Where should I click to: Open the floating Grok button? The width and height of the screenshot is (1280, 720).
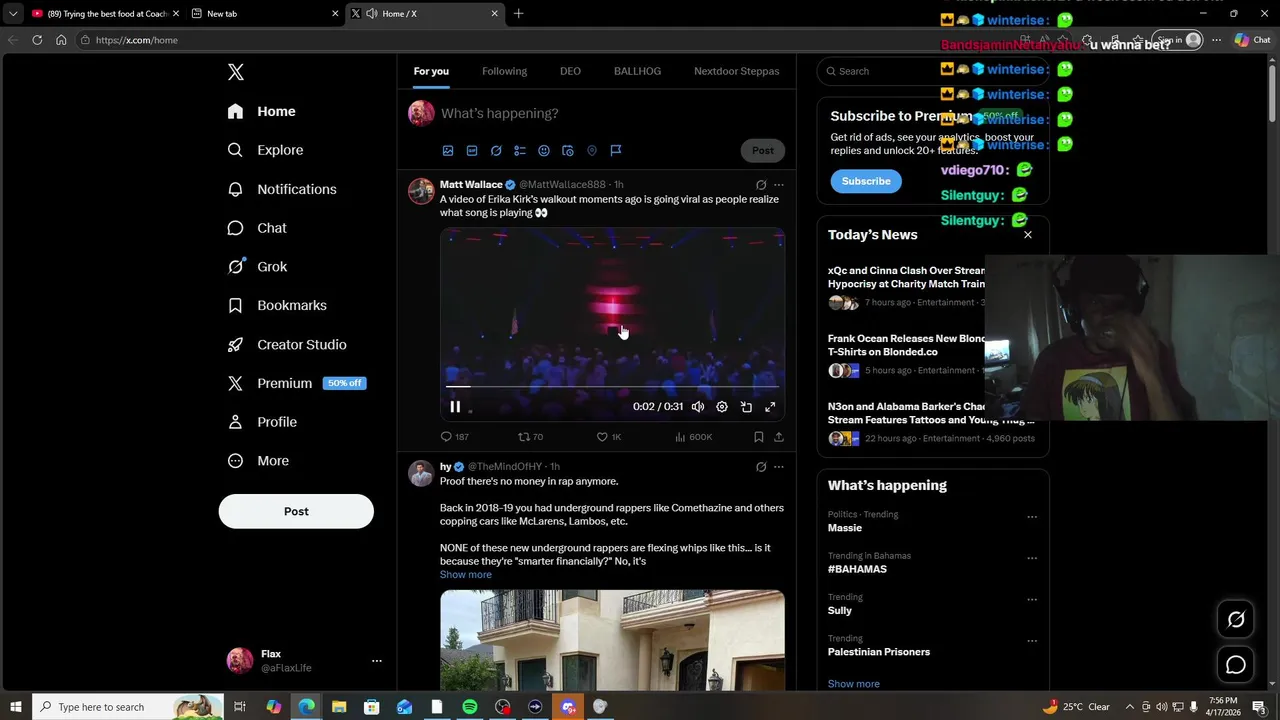tap(1236, 620)
